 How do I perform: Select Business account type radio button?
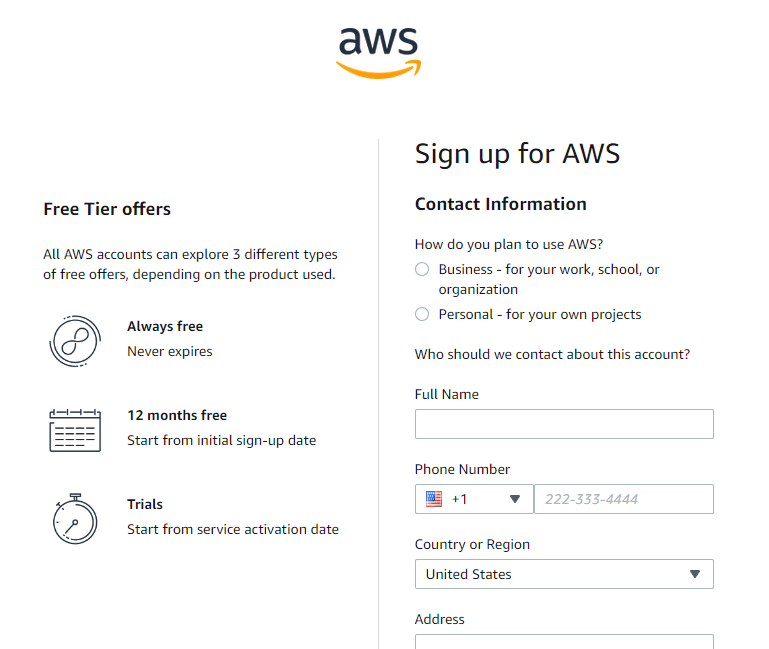tap(422, 269)
